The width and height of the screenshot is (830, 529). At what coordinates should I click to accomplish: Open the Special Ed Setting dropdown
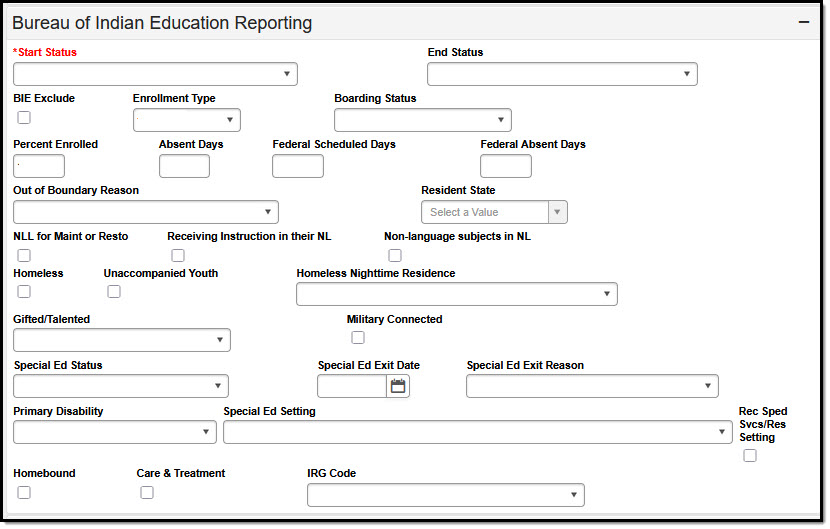point(477,432)
